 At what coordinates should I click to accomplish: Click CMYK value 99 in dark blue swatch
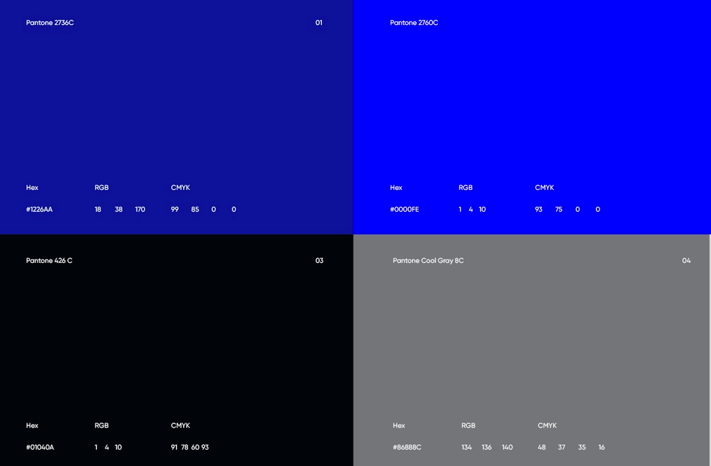[175, 210]
